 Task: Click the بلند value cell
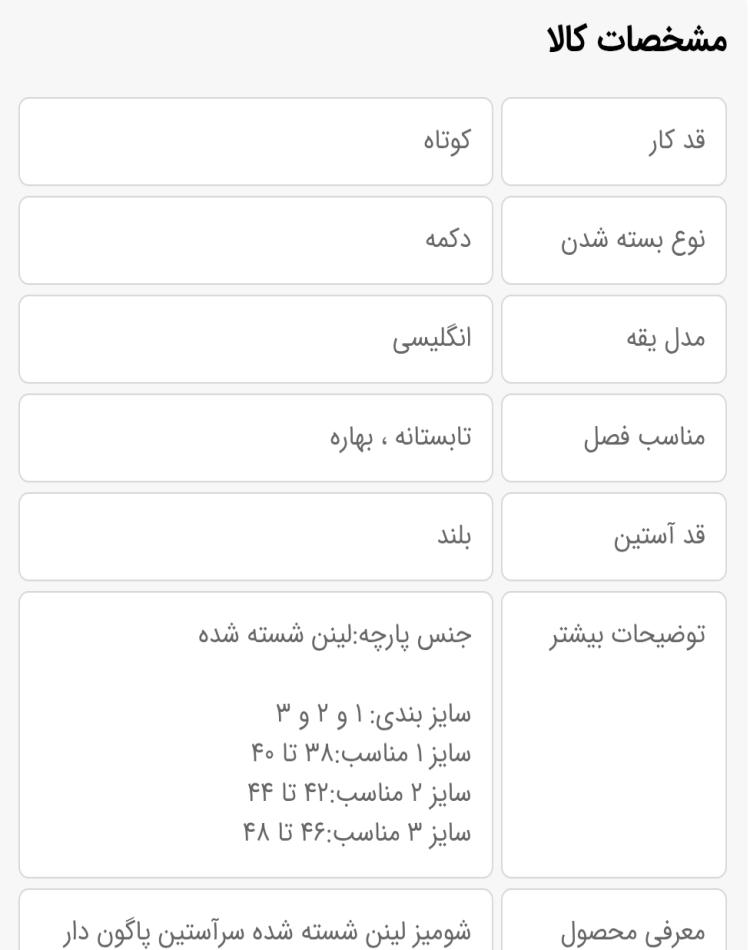click(256, 536)
